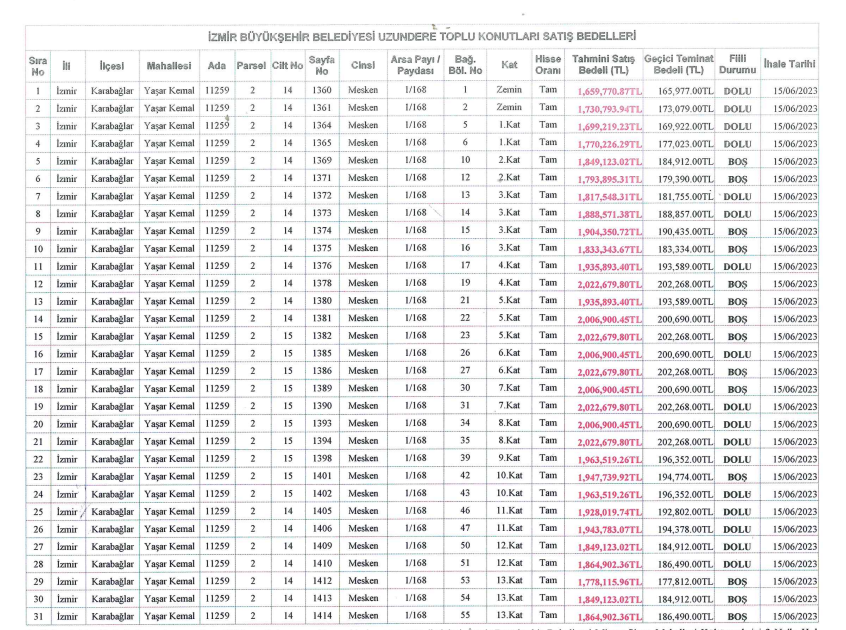Select the price 1,928,019.74TL
The image size is (846, 630).
click(610, 512)
